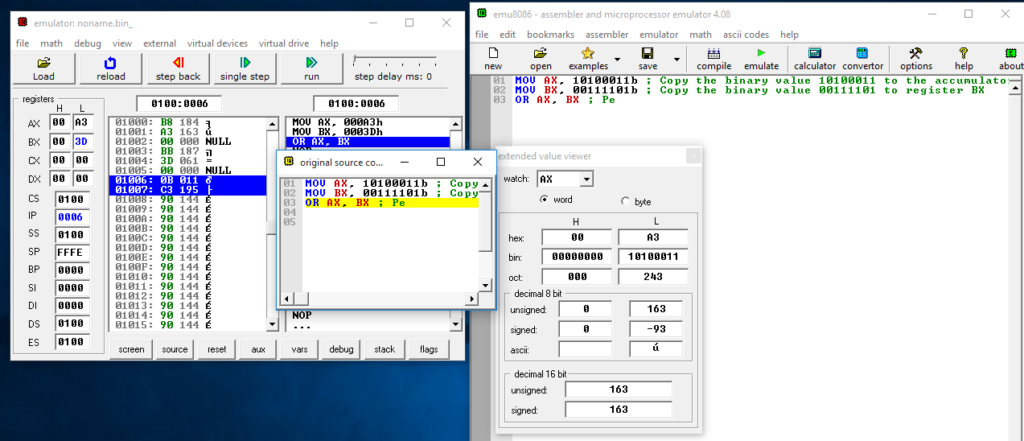Select the byte radio button
The width and height of the screenshot is (1024, 441).
pyautogui.click(x=626, y=201)
